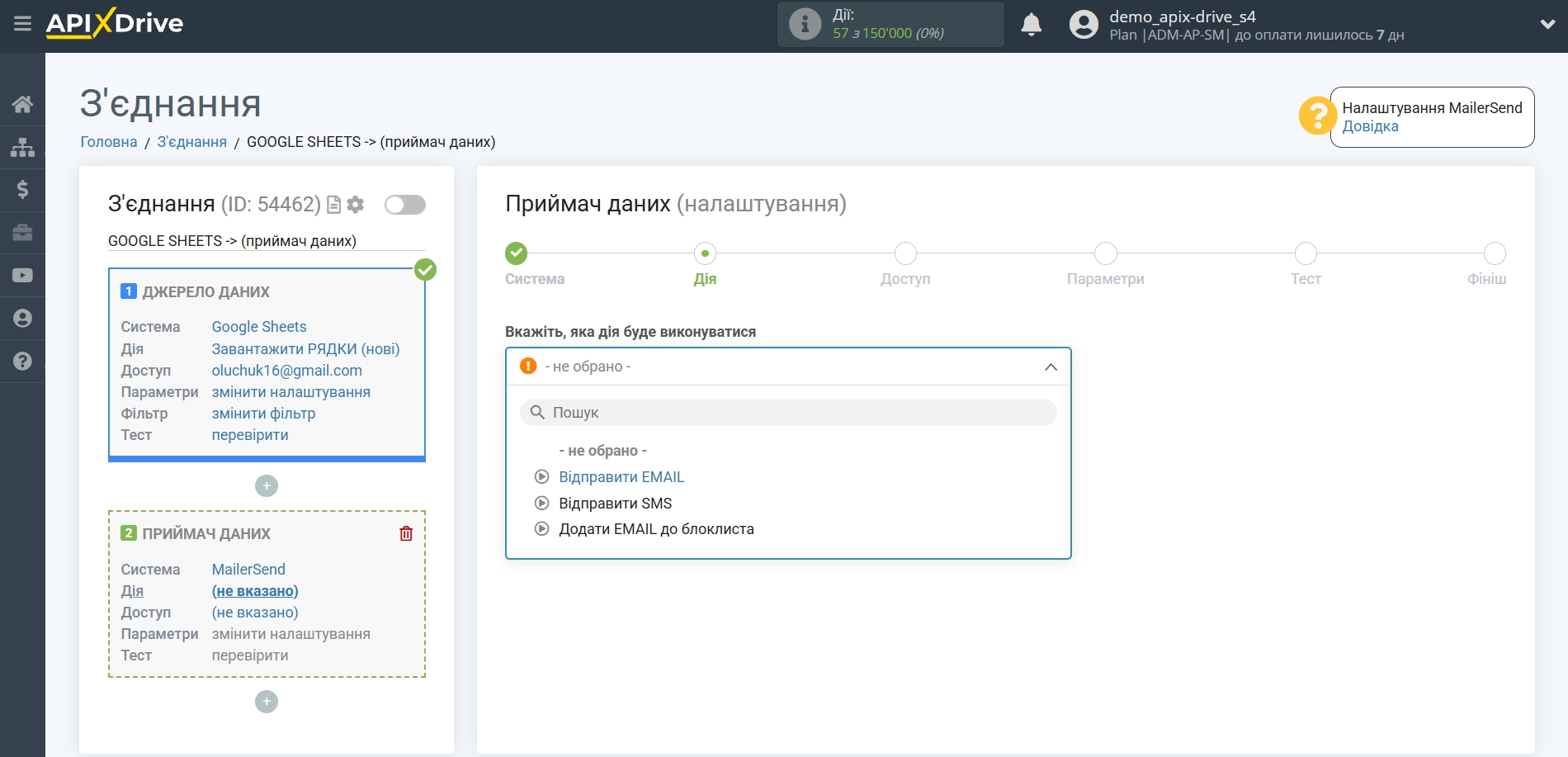The width and height of the screenshot is (1568, 757).
Task: Click the search magnifier icon
Action: (x=537, y=412)
